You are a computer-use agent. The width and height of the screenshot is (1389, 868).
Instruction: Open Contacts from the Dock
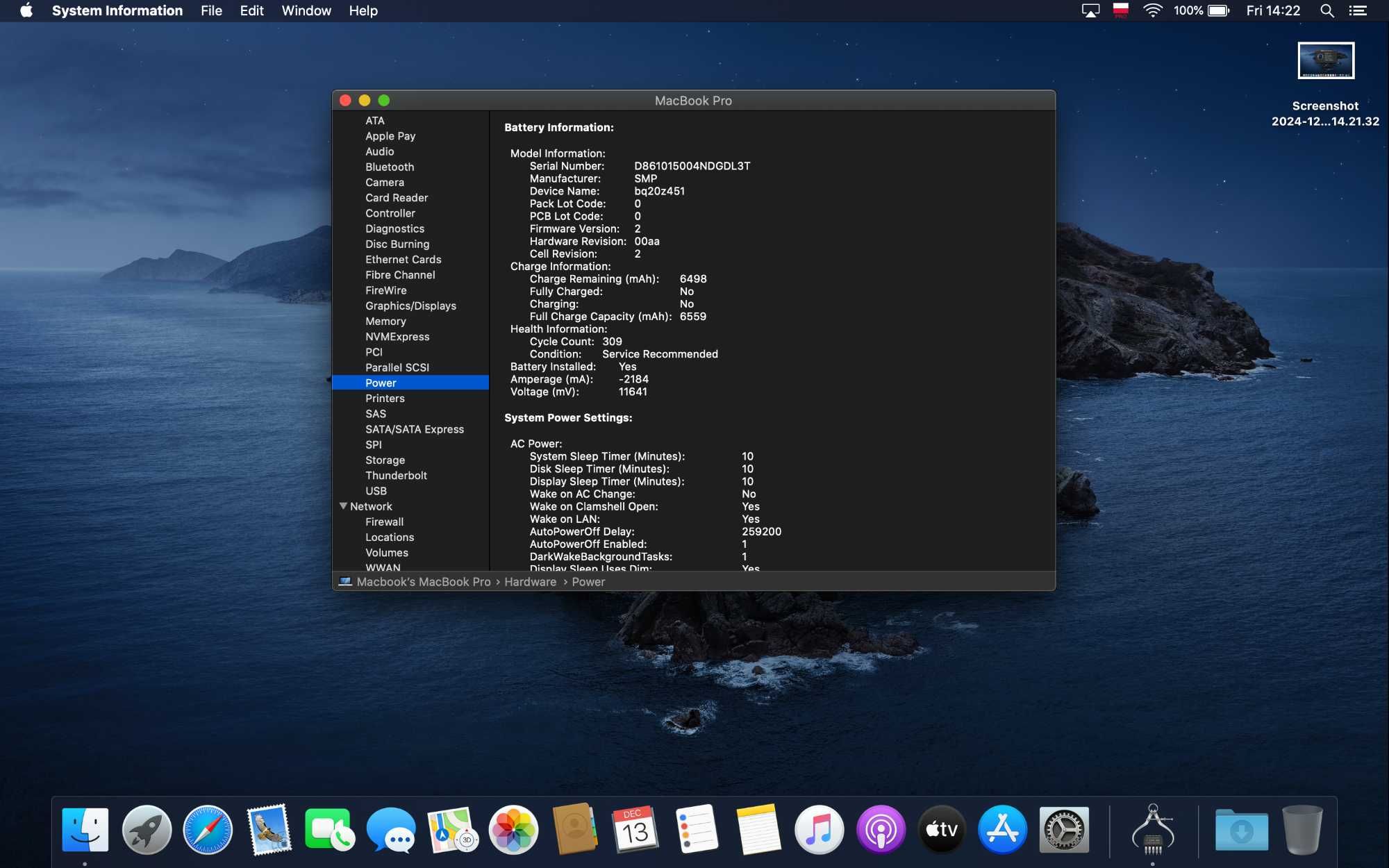(x=575, y=830)
